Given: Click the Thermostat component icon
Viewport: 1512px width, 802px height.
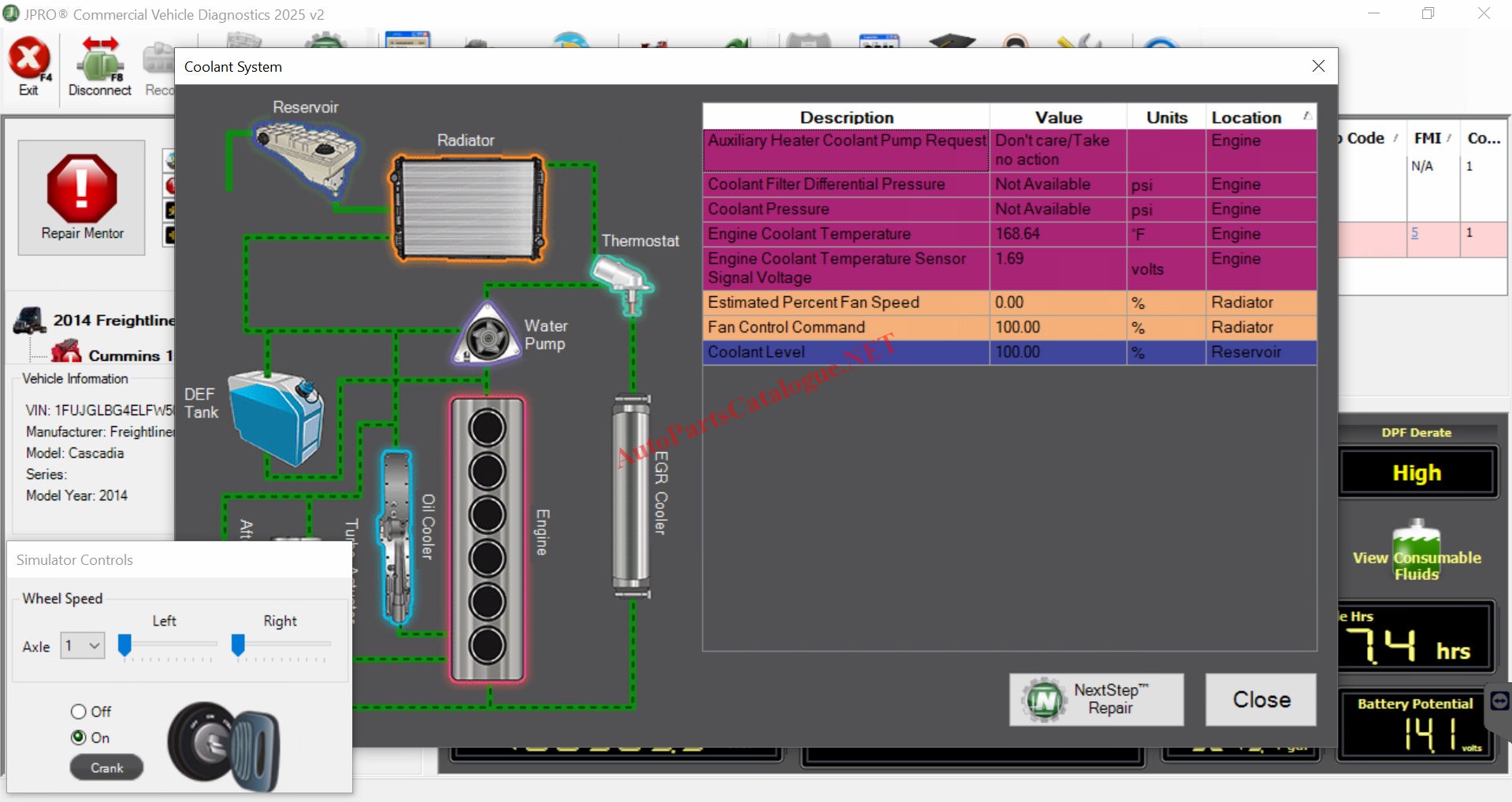Looking at the screenshot, I should click(x=622, y=285).
